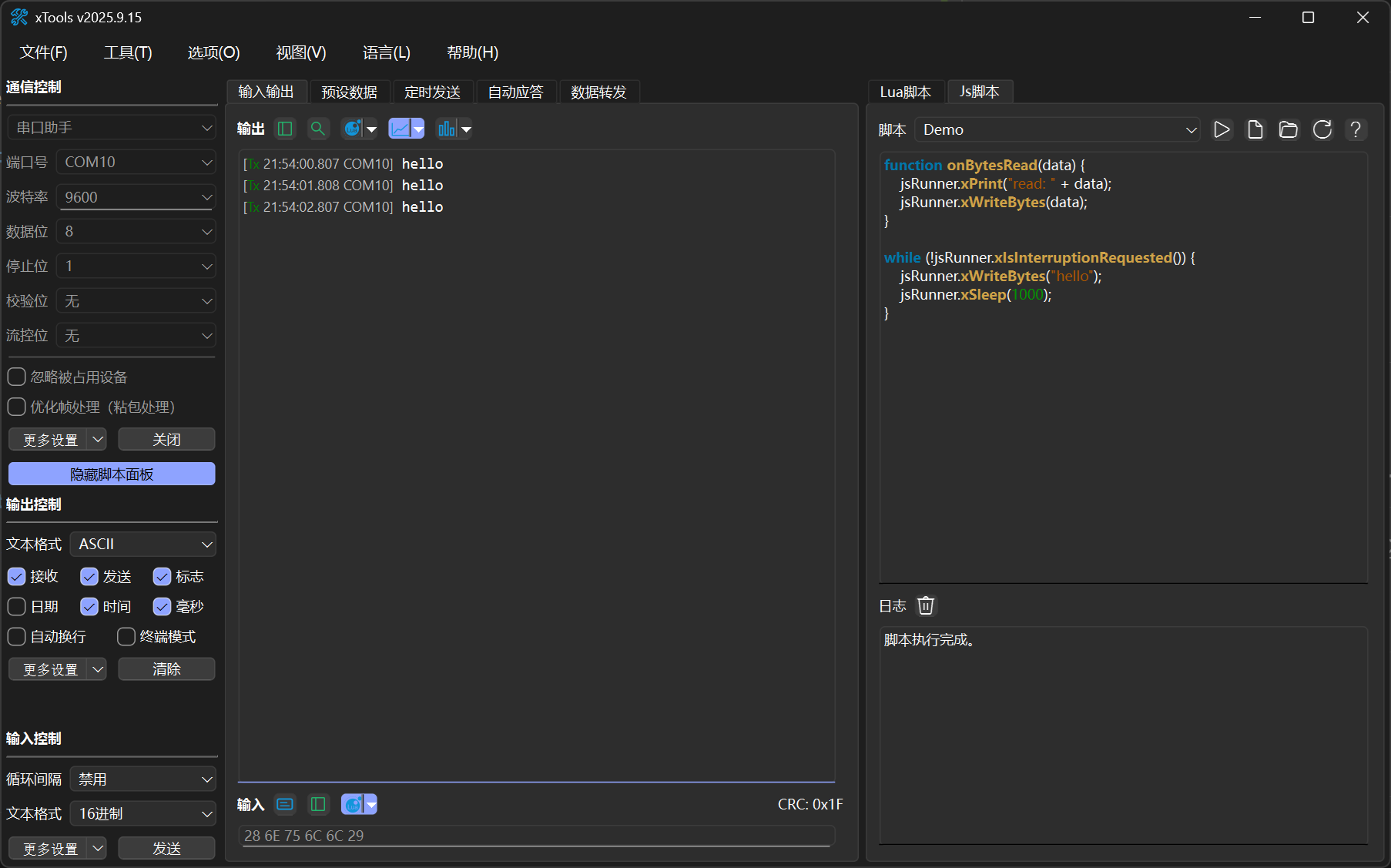The image size is (1391, 868).
Task: Uncheck the 毫秒 checkbox
Action: [x=162, y=606]
